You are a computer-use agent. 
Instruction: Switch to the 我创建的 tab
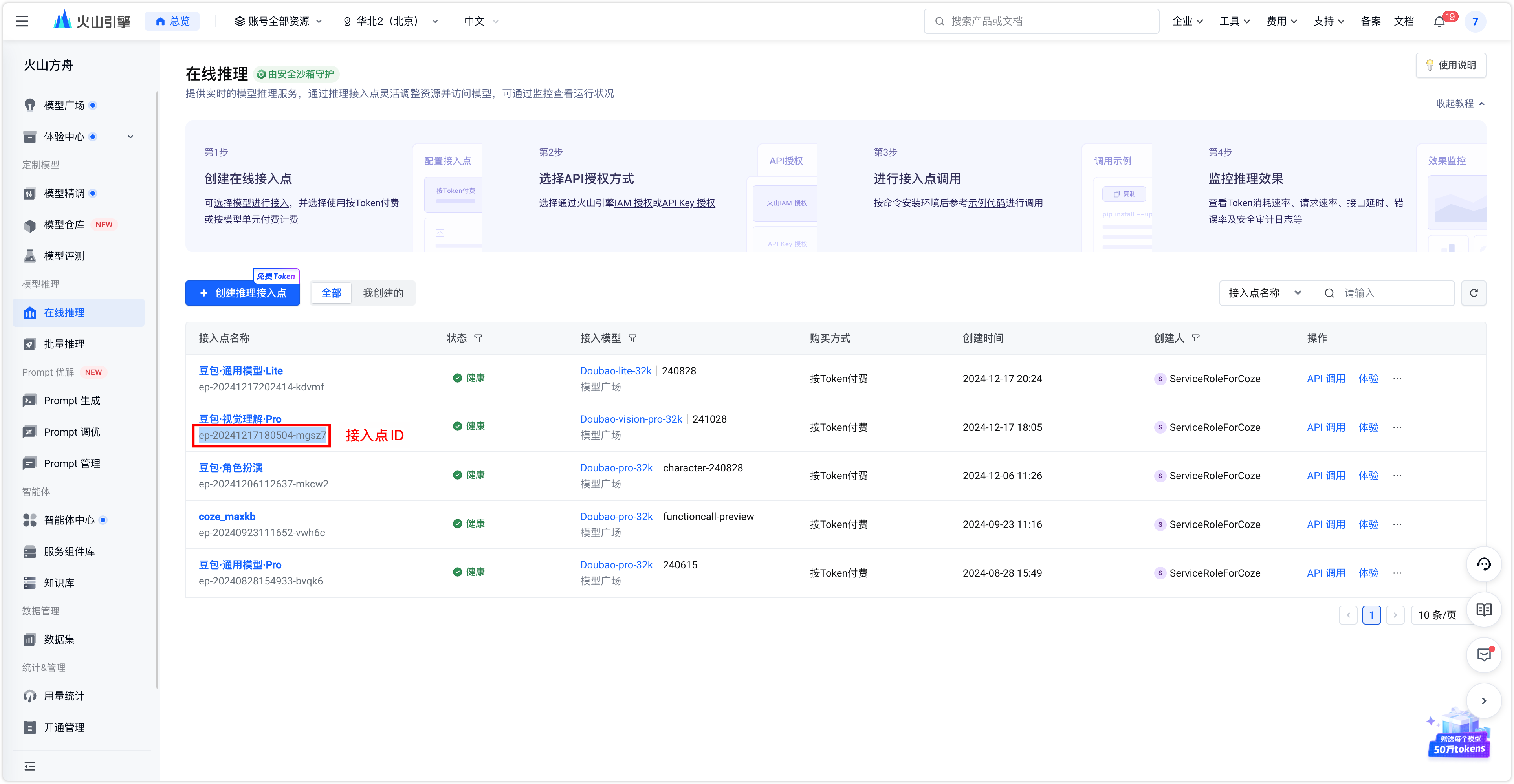pyautogui.click(x=383, y=293)
